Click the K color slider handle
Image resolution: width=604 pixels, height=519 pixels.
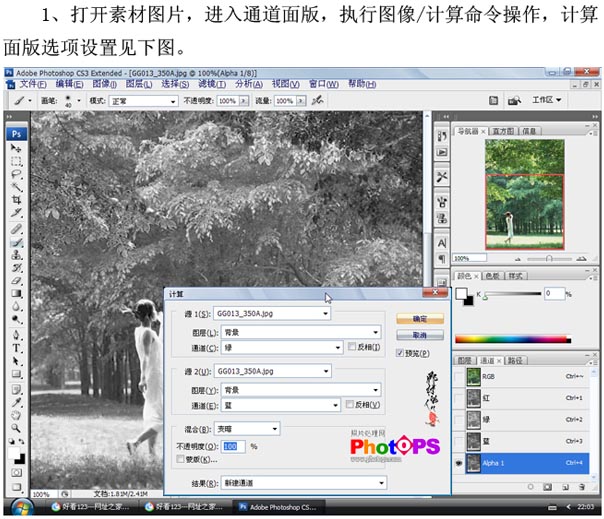point(485,297)
